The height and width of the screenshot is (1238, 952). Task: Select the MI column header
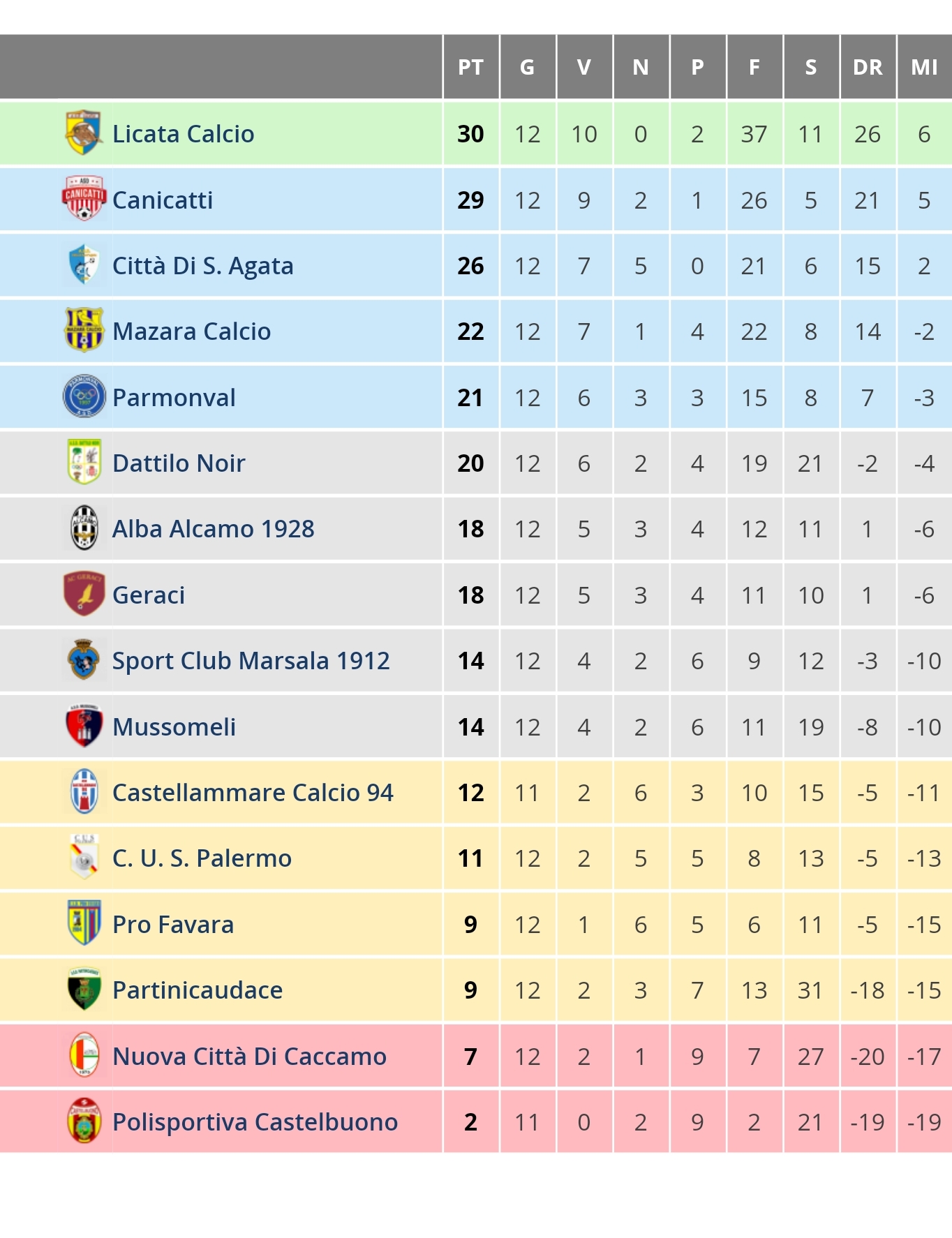pos(925,67)
